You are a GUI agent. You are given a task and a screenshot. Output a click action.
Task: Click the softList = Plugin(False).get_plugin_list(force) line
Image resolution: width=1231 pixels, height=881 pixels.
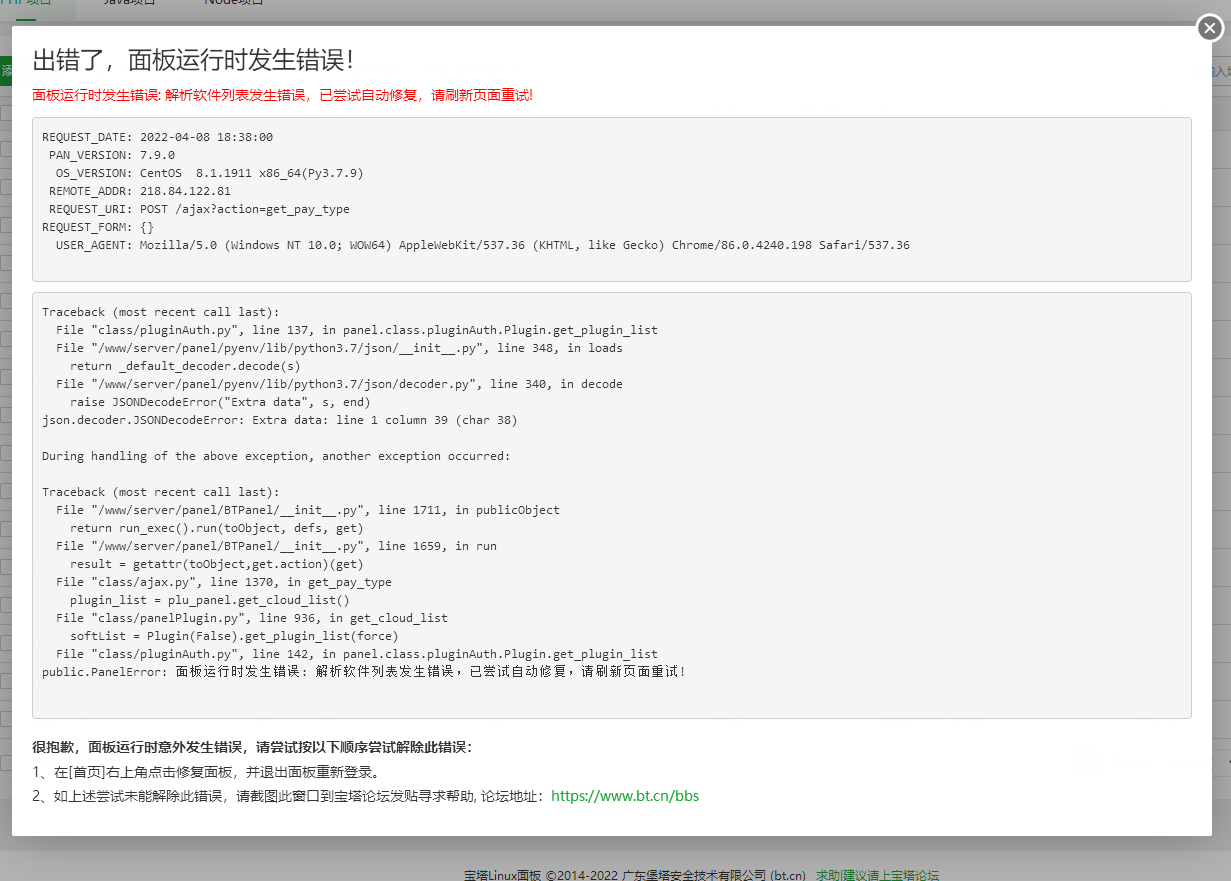tap(234, 636)
